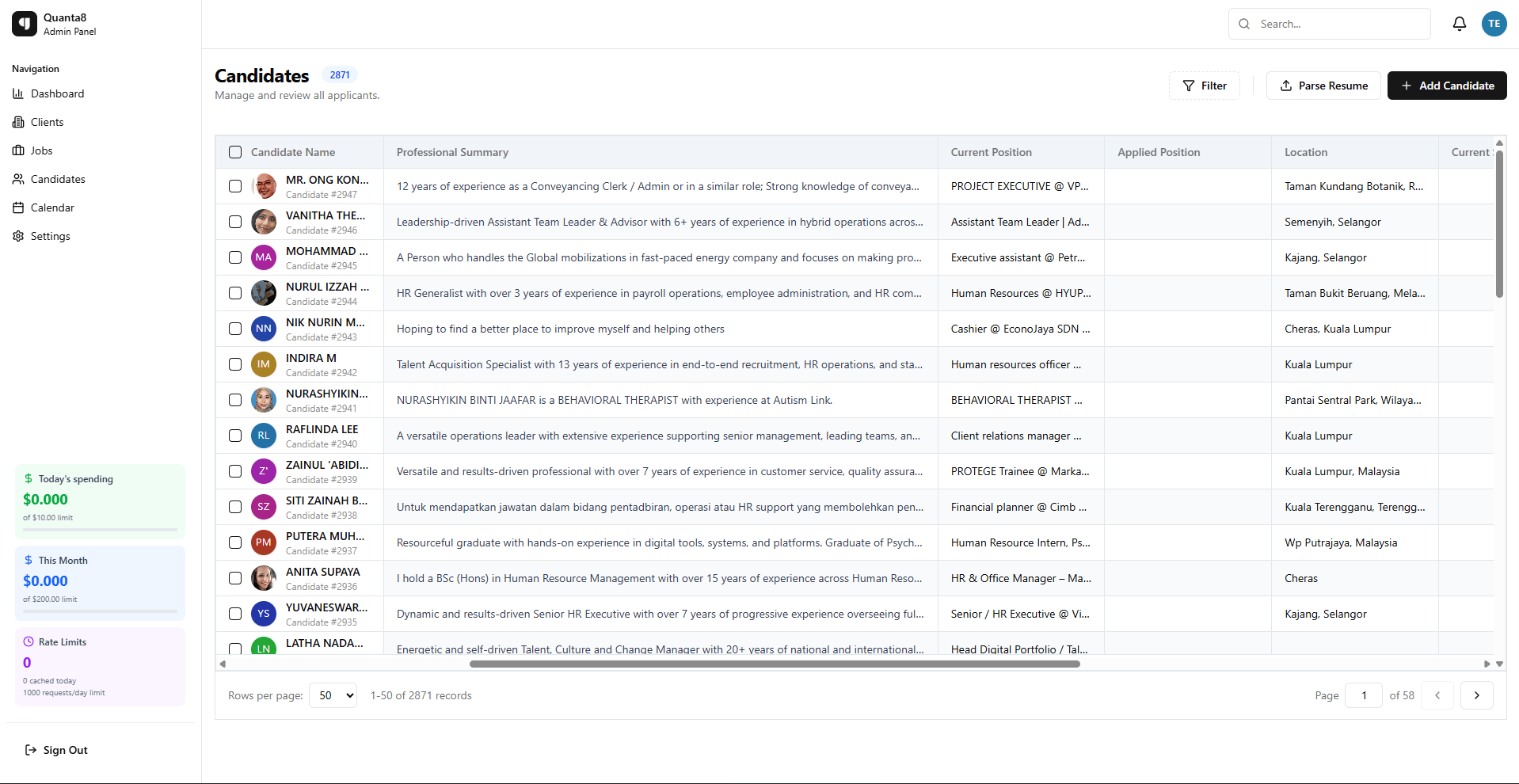Select the Dashboard navigation icon
The height and width of the screenshot is (784, 1519).
click(x=17, y=93)
